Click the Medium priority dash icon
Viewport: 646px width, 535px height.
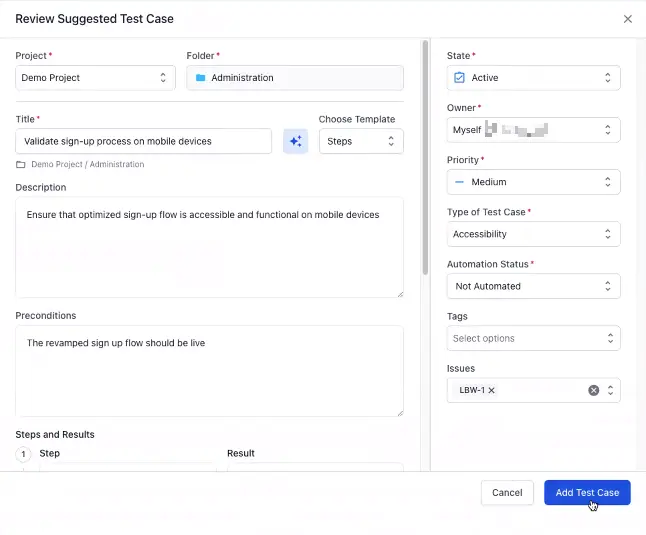coord(459,182)
